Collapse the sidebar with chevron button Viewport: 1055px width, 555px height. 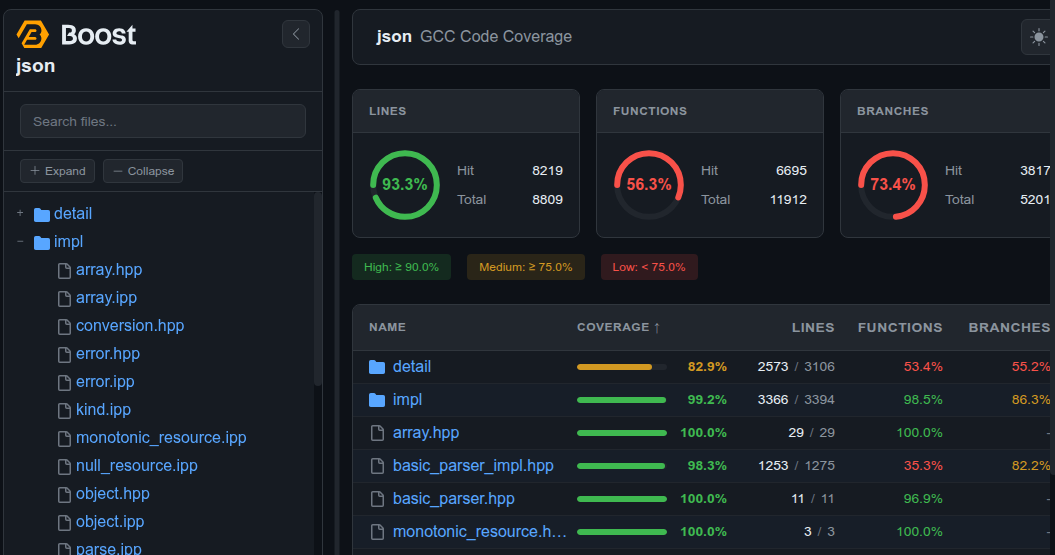coord(295,34)
